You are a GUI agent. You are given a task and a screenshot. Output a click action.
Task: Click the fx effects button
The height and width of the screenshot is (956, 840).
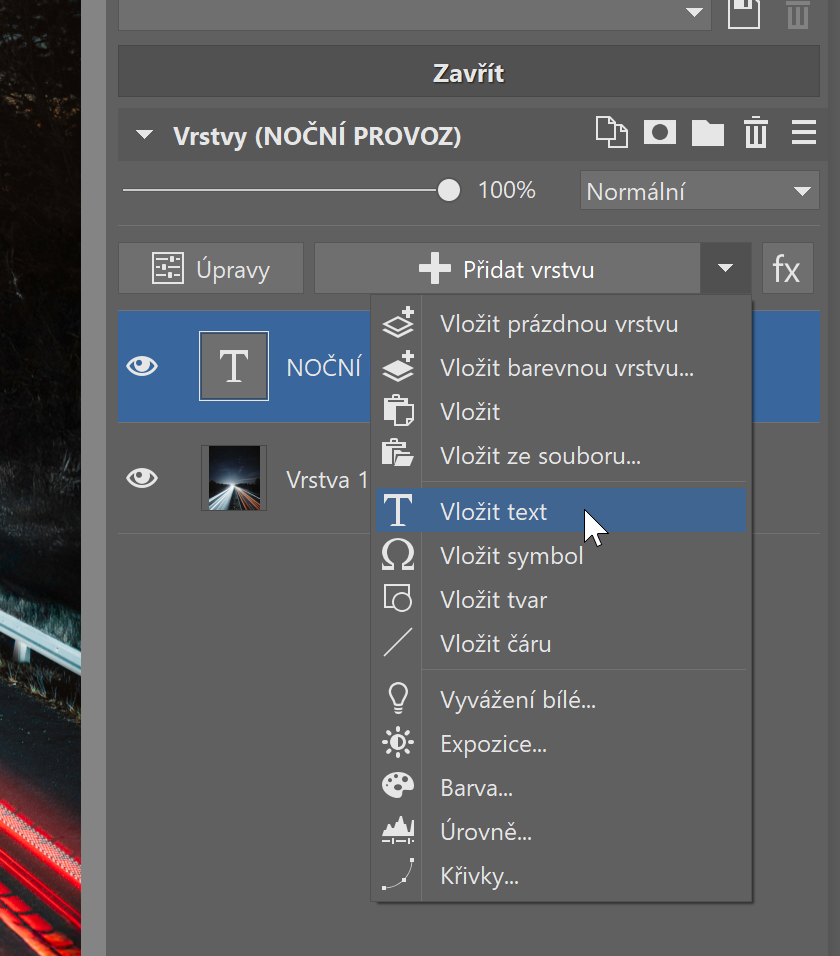787,269
